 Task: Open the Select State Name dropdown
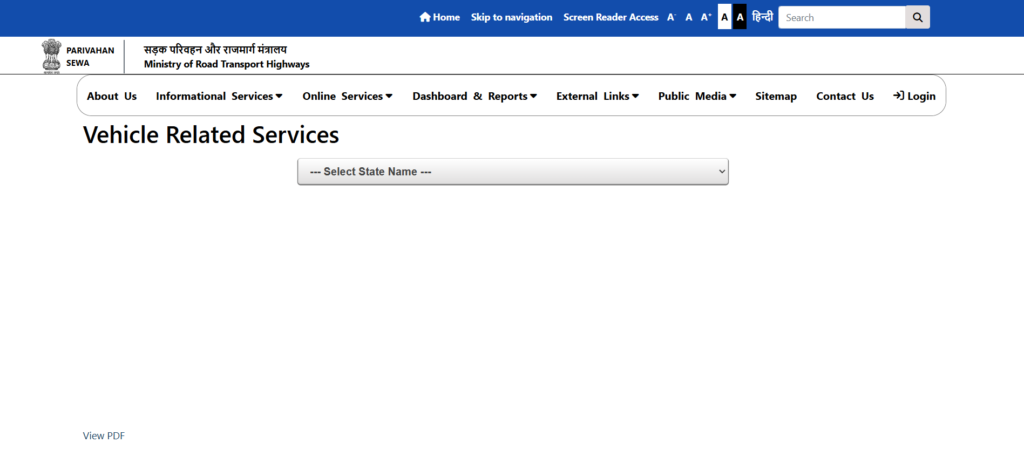click(x=512, y=172)
